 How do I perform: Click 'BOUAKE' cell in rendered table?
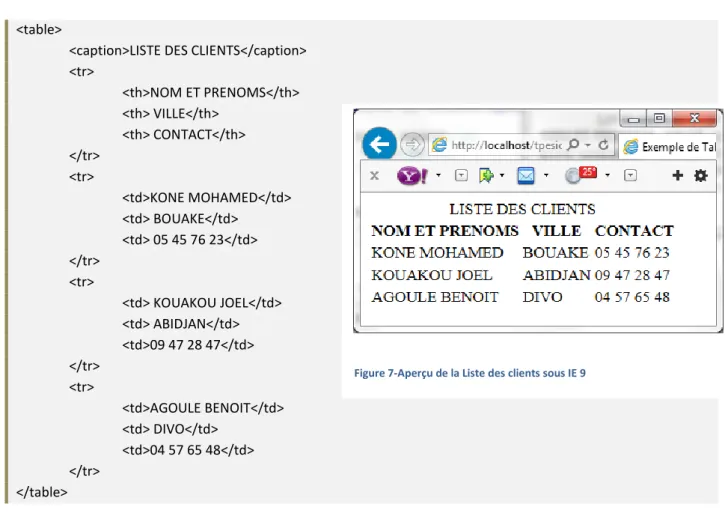[555, 253]
